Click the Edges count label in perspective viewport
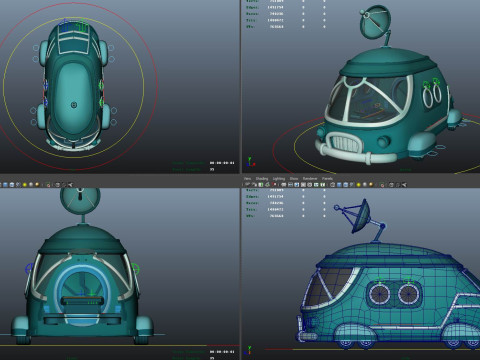This screenshot has width=480, height=360. (x=251, y=7)
